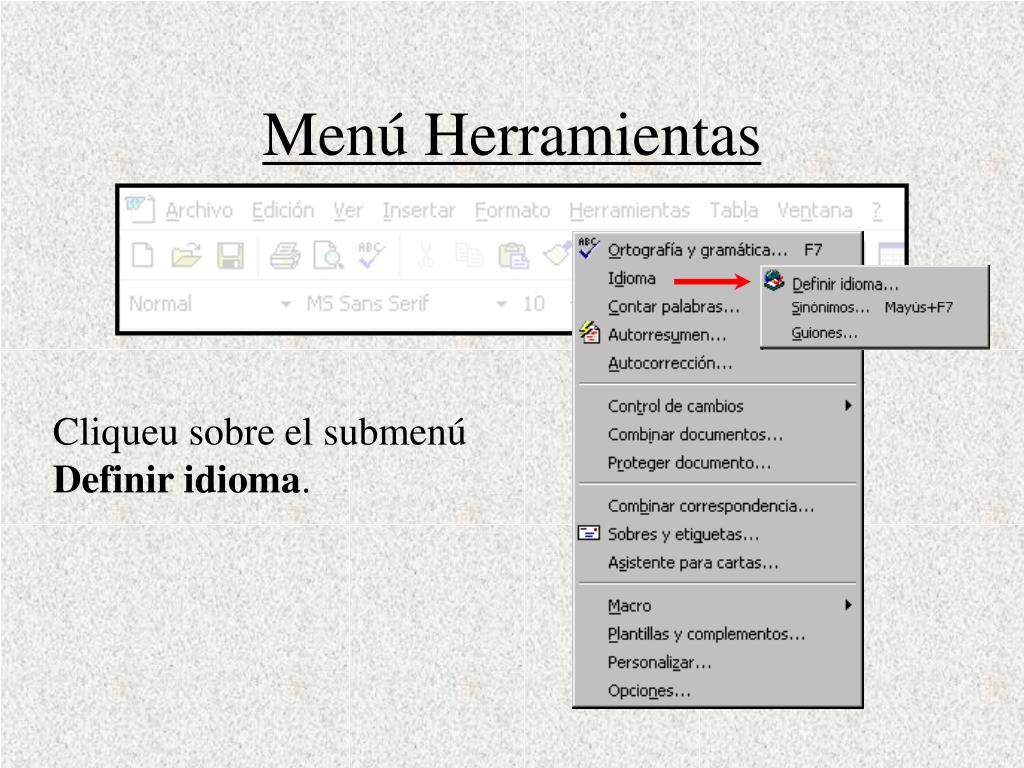Screen dimensions: 1024x768
Task: Choose Plantillas y complementos... entry
Action: [x=718, y=633]
